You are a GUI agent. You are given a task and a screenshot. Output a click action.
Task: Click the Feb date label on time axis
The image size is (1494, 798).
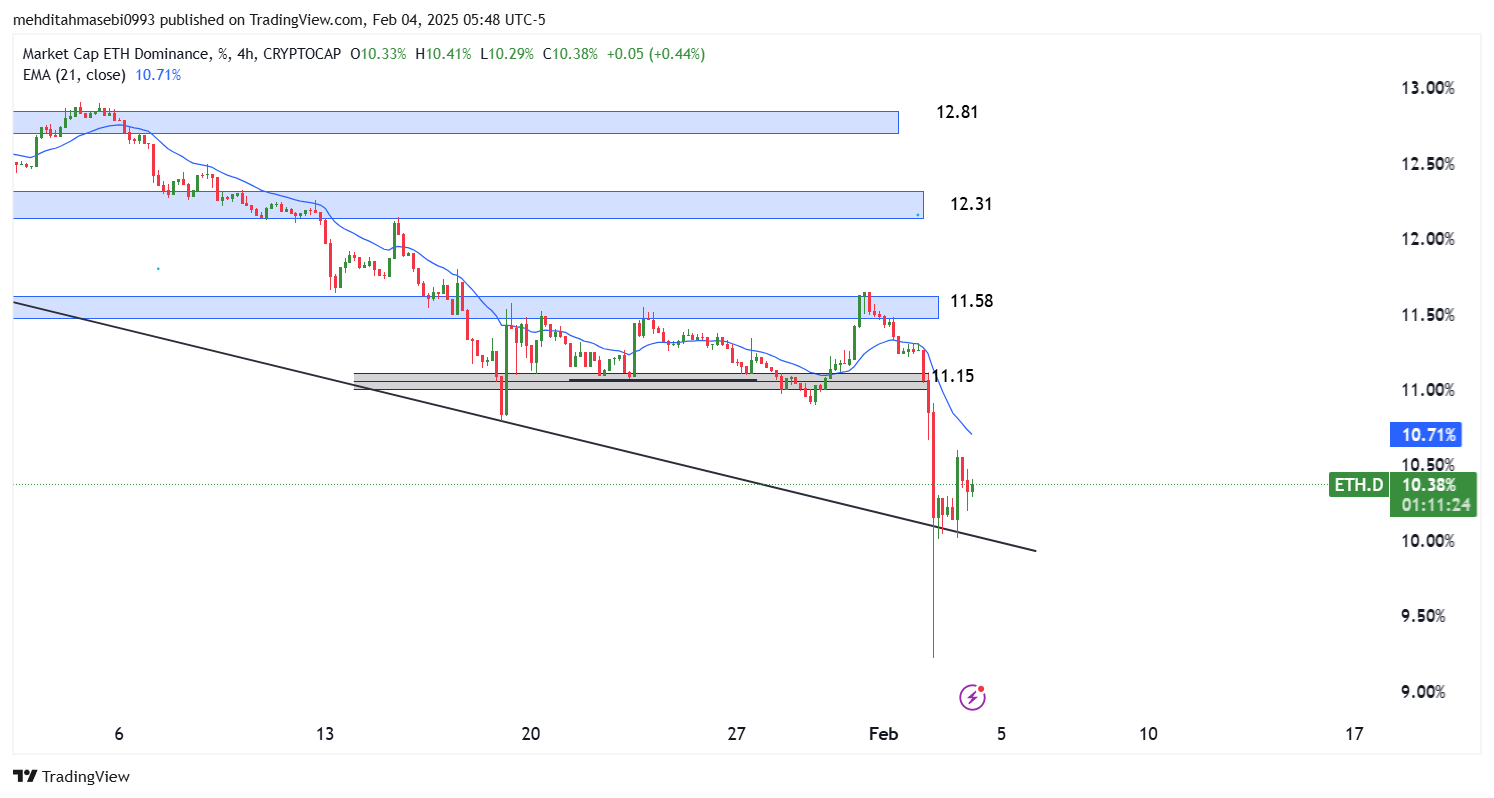coord(886,734)
